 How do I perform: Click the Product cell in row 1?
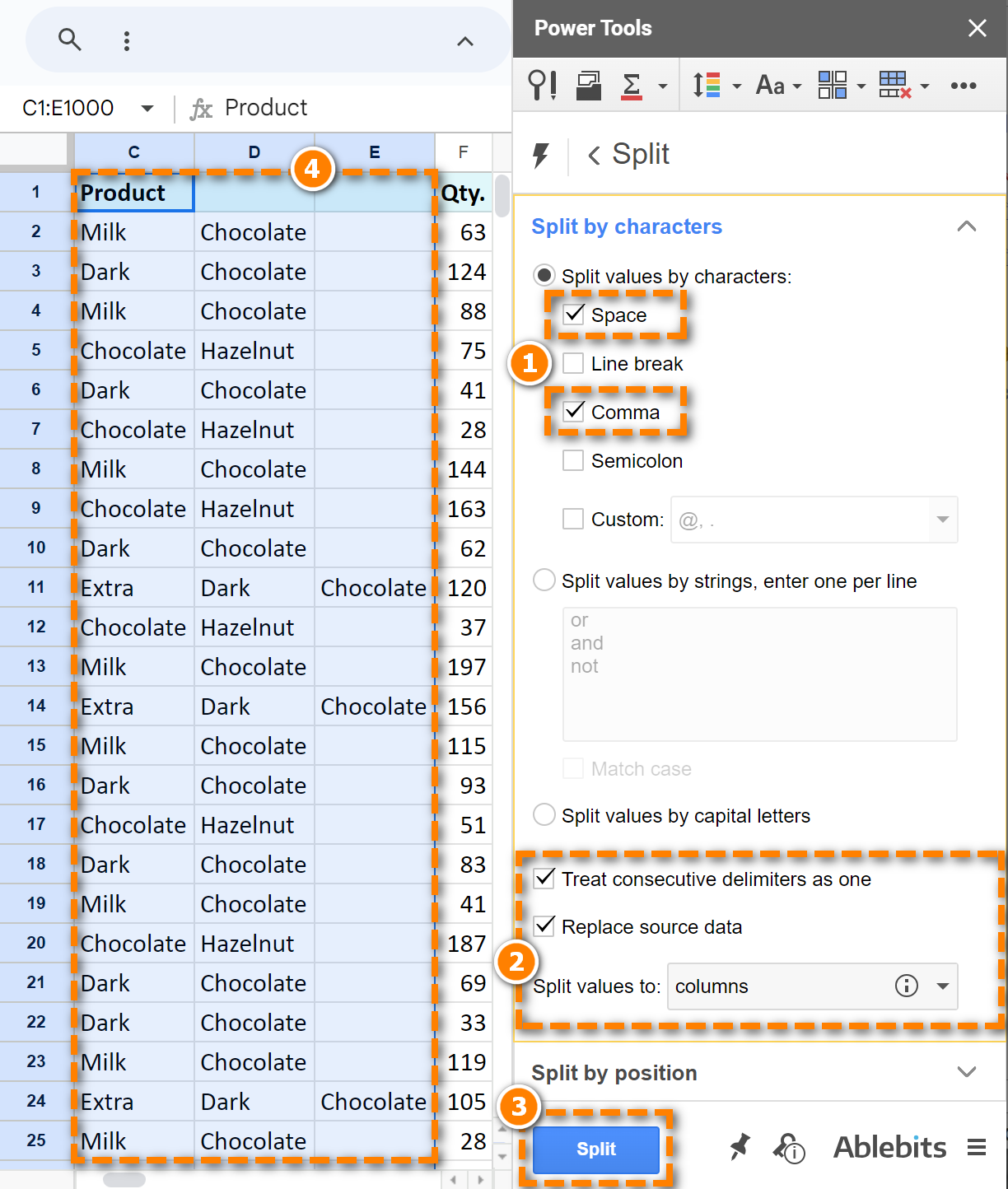click(x=134, y=193)
